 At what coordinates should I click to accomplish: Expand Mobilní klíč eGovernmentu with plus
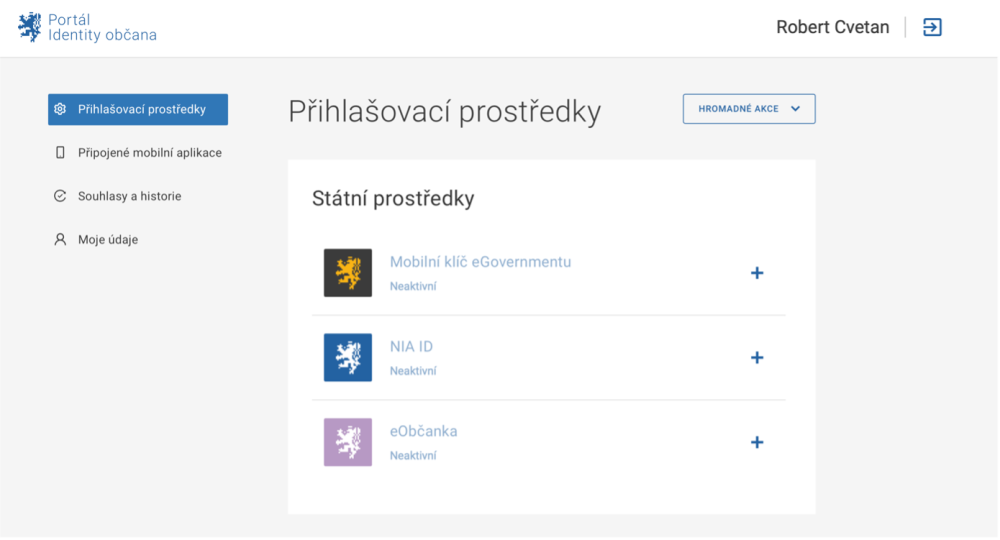[x=757, y=273]
